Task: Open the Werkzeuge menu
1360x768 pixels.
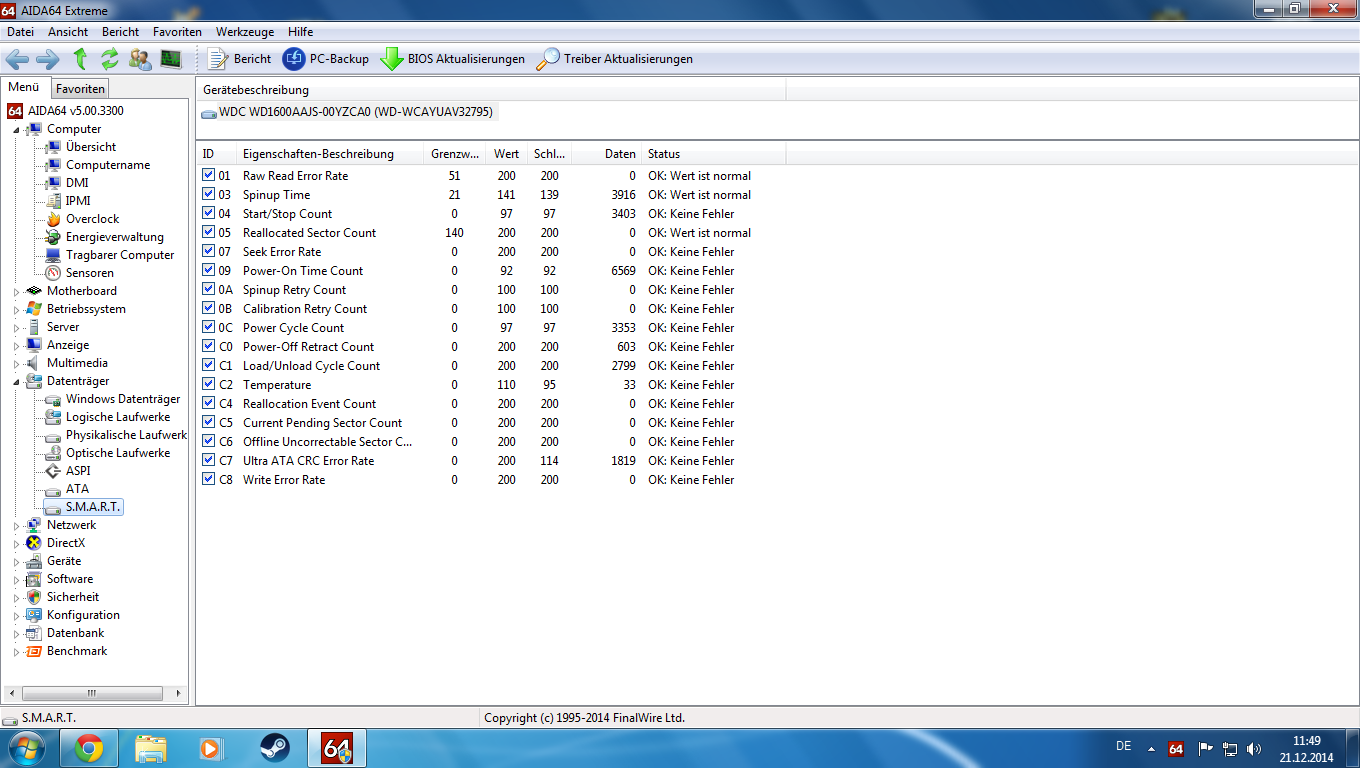Action: click(244, 32)
